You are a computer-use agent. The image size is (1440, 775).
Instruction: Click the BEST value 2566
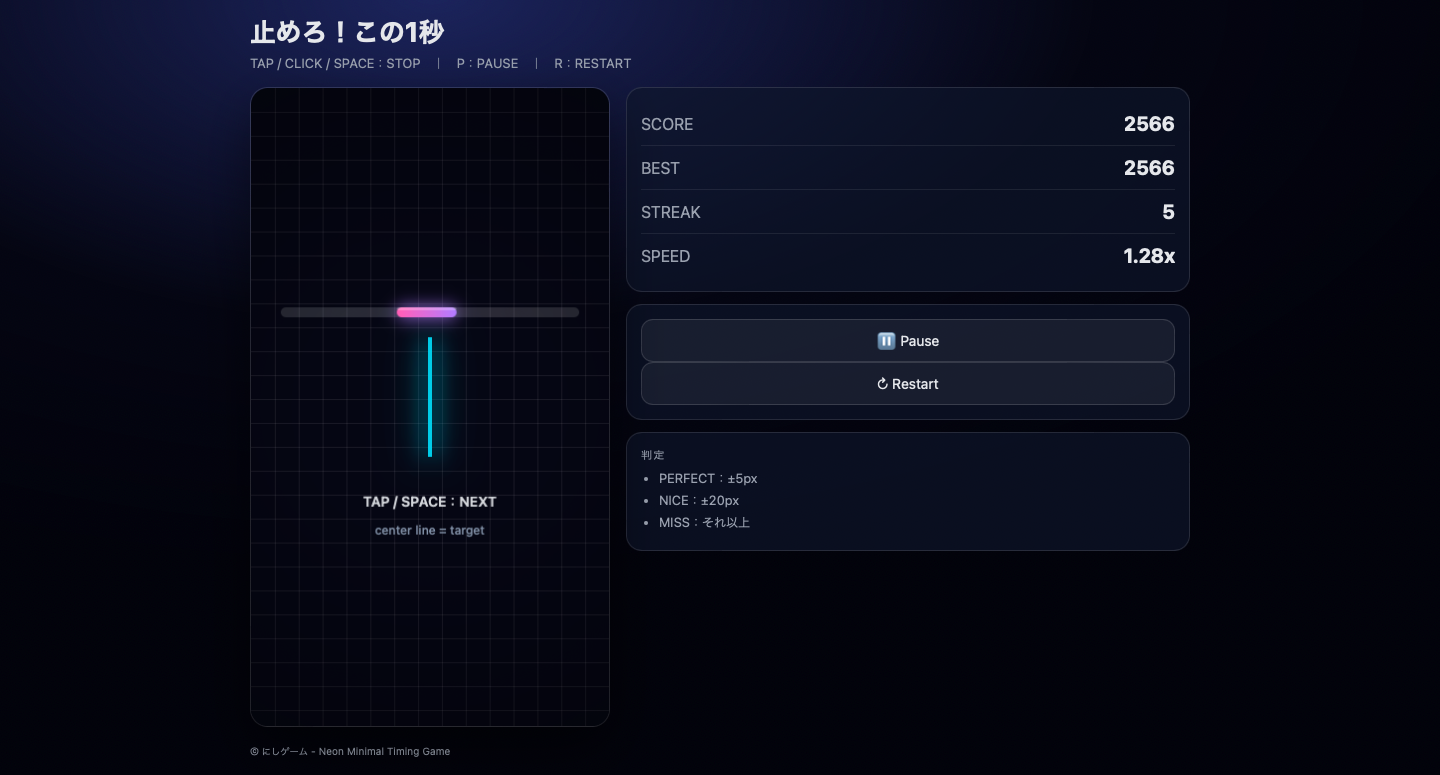1148,168
